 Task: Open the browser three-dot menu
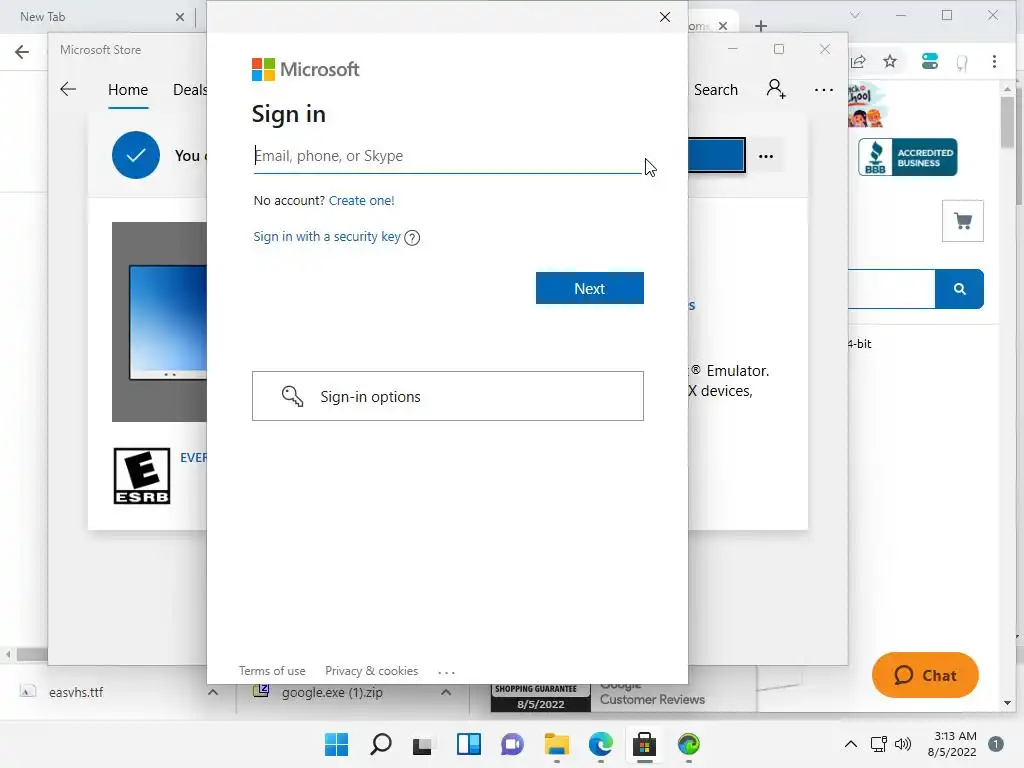pos(995,62)
